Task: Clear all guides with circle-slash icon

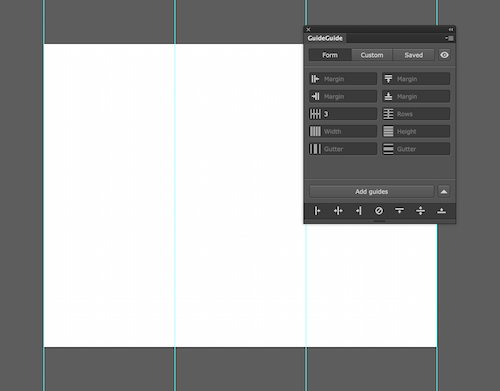Action: click(x=379, y=211)
